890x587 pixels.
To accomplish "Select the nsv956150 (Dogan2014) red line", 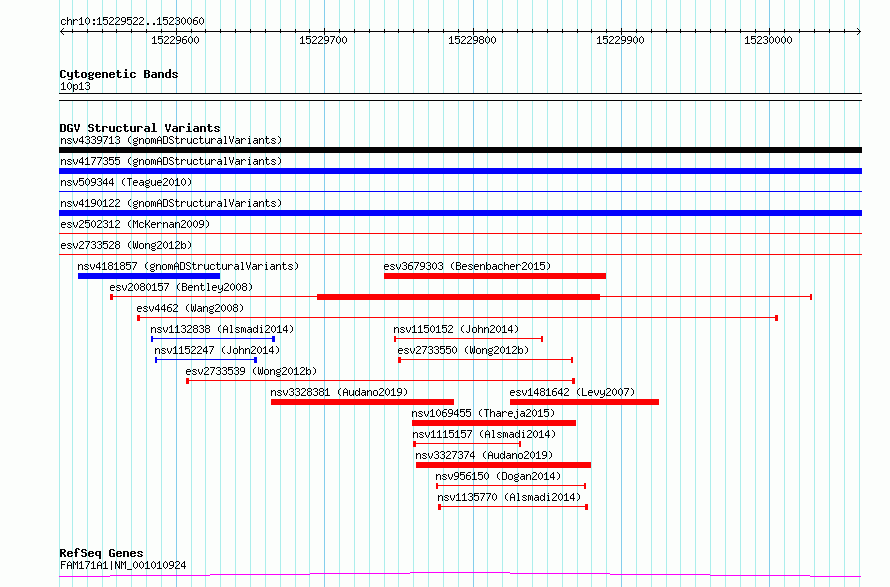I will pyautogui.click(x=511, y=486).
